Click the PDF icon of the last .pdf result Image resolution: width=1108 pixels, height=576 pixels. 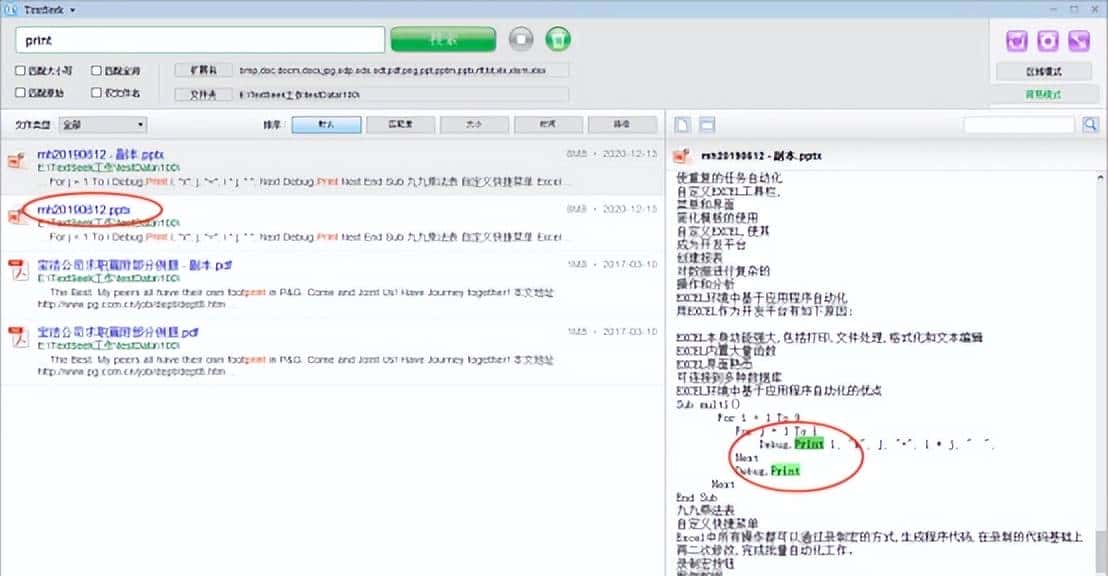coord(18,337)
